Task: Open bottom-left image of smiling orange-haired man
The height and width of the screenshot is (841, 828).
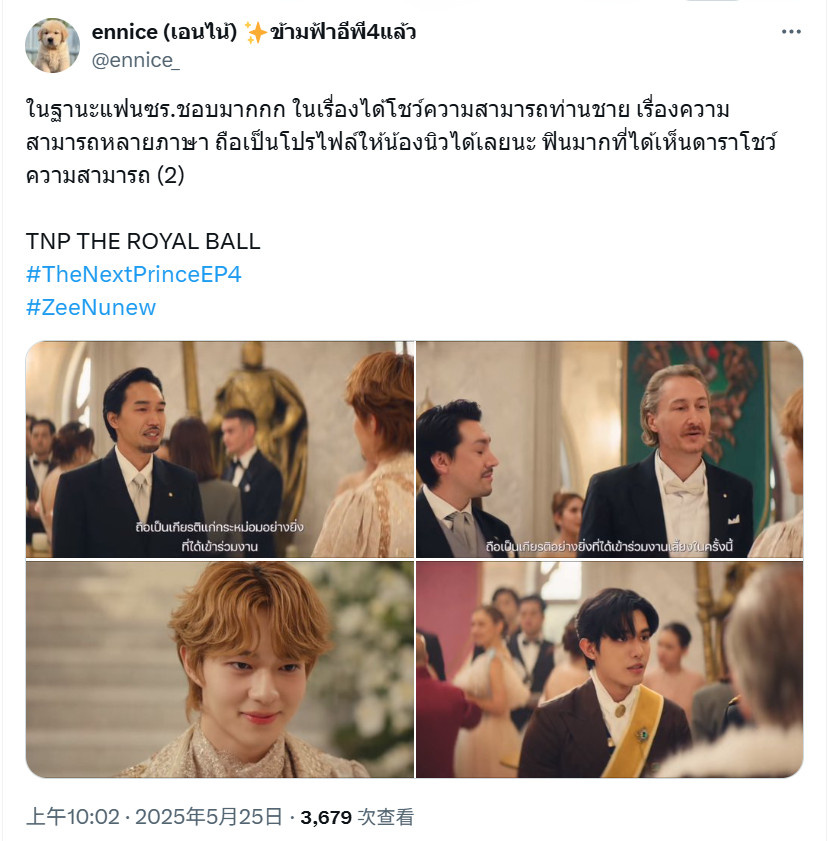Action: point(220,669)
